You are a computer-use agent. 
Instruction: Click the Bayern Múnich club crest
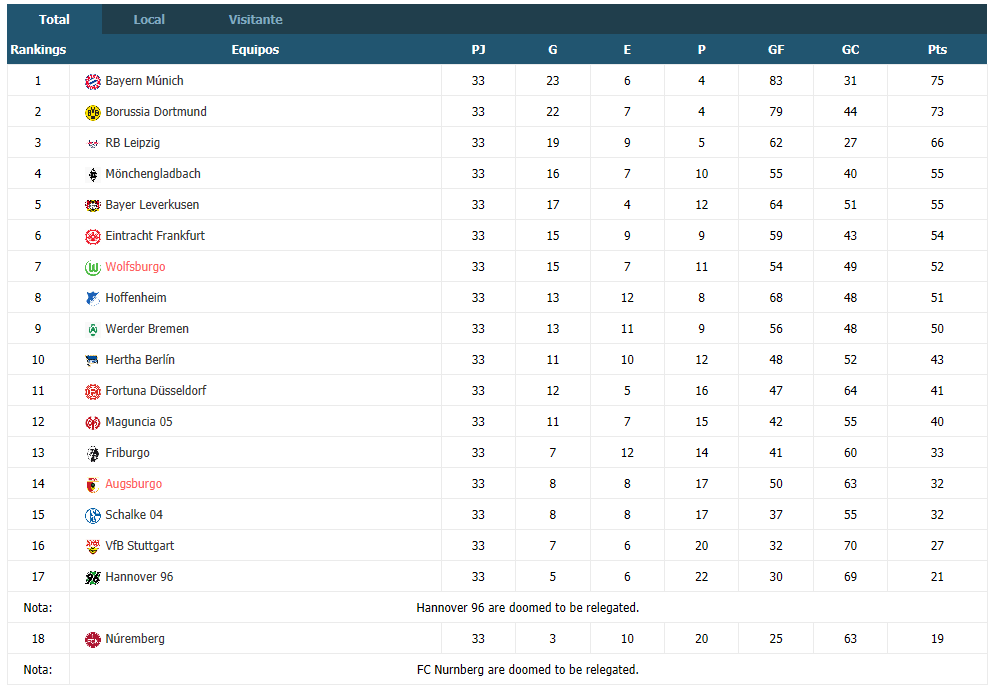tap(93, 81)
